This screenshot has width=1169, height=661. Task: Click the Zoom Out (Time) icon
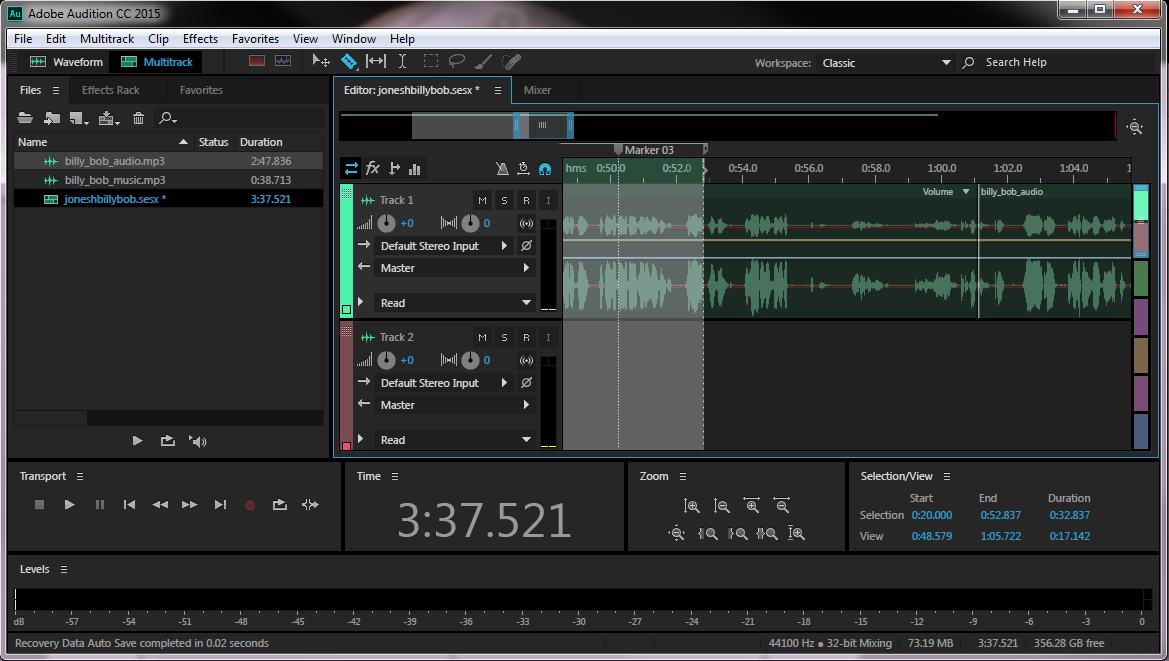click(x=781, y=505)
